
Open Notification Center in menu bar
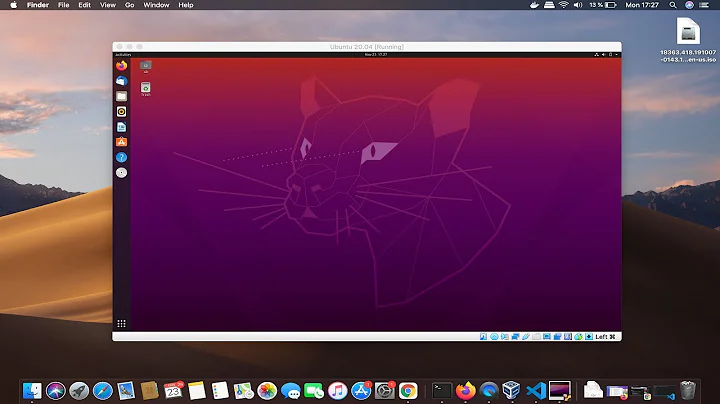pos(704,5)
